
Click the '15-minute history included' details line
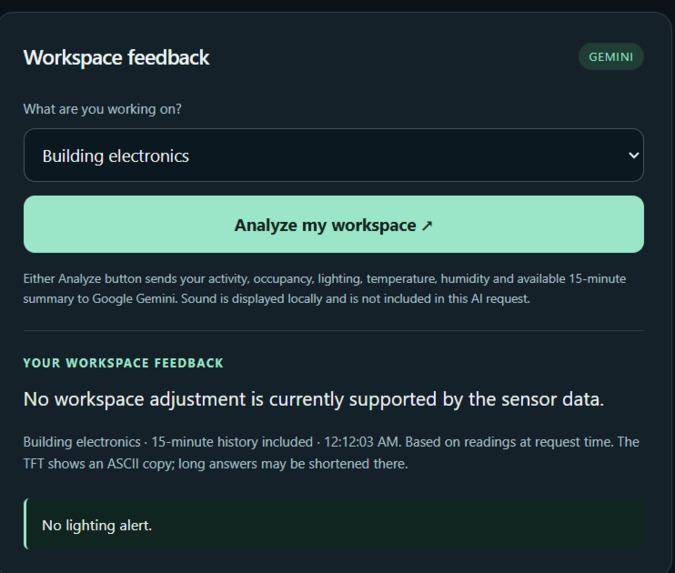pos(331,452)
